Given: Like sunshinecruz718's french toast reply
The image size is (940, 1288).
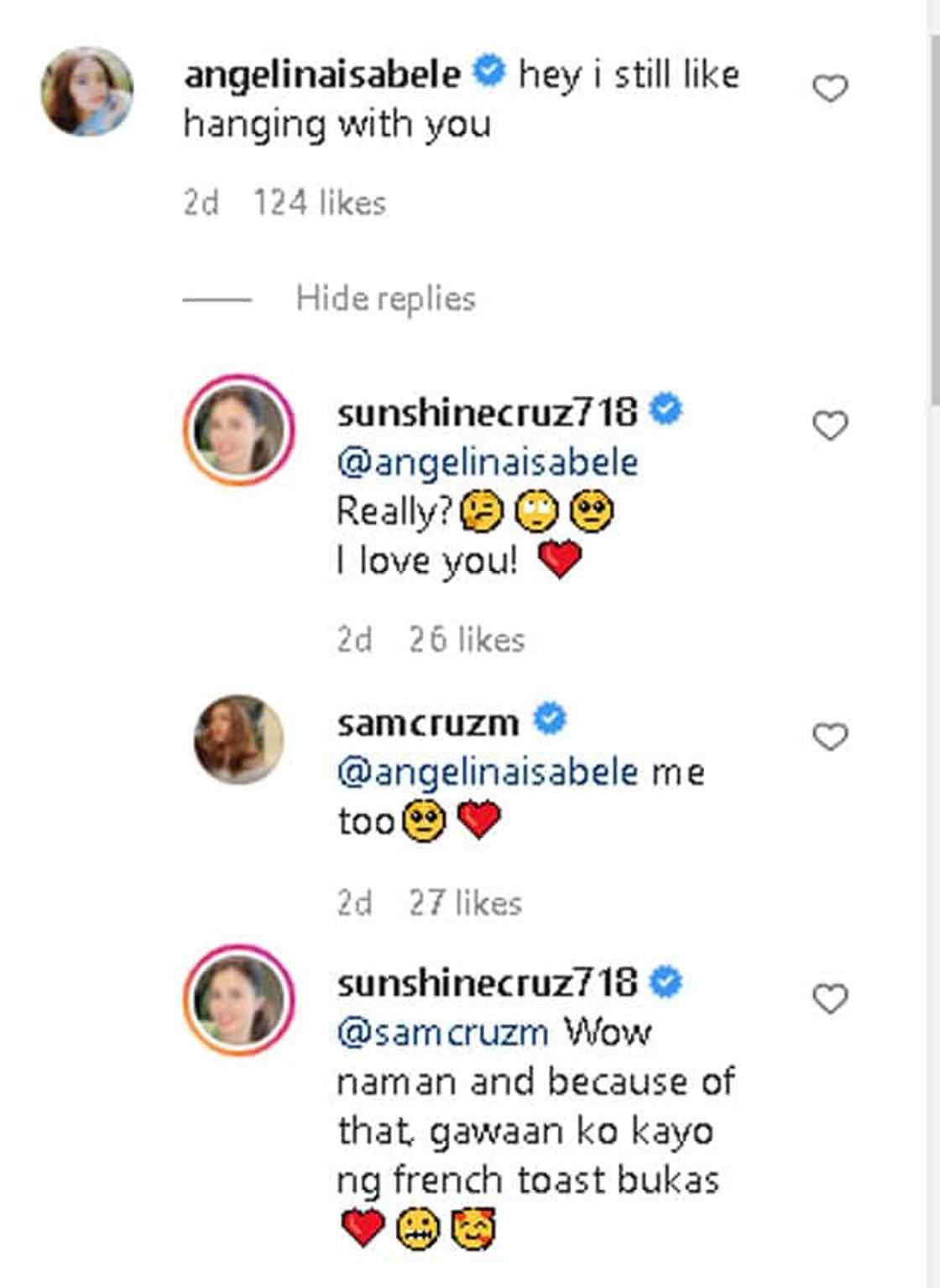Looking at the screenshot, I should pyautogui.click(x=830, y=998).
